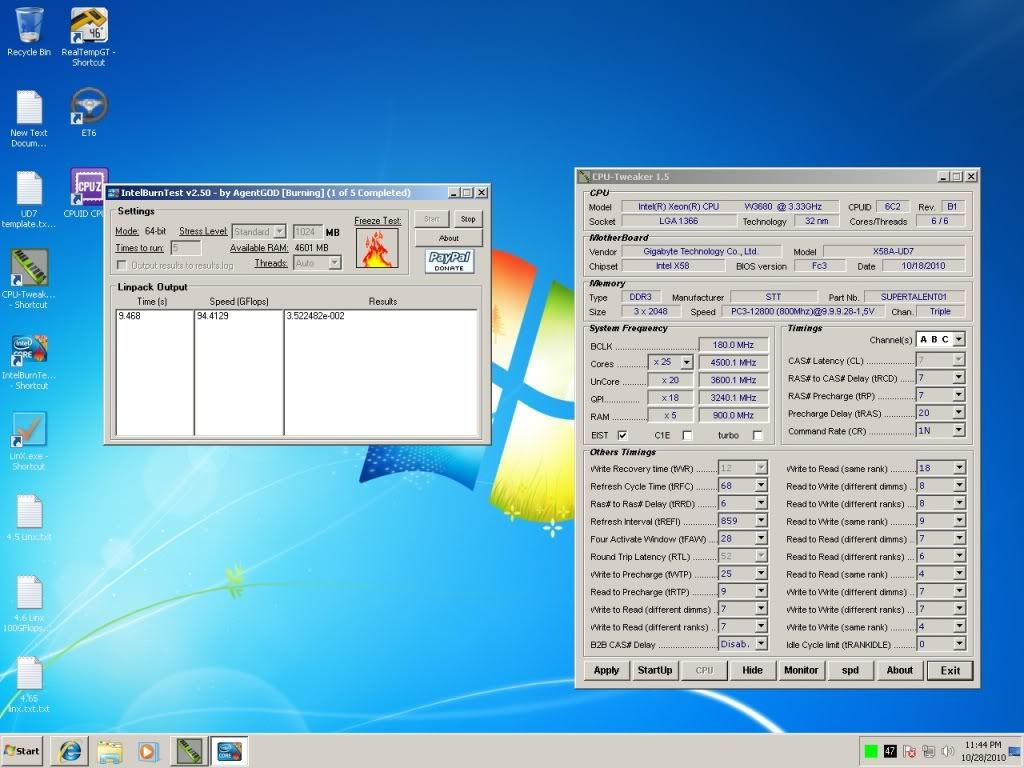
Task: Expand the Ras# to Ras# Delay (tRRD) dropdown
Action: [761, 504]
